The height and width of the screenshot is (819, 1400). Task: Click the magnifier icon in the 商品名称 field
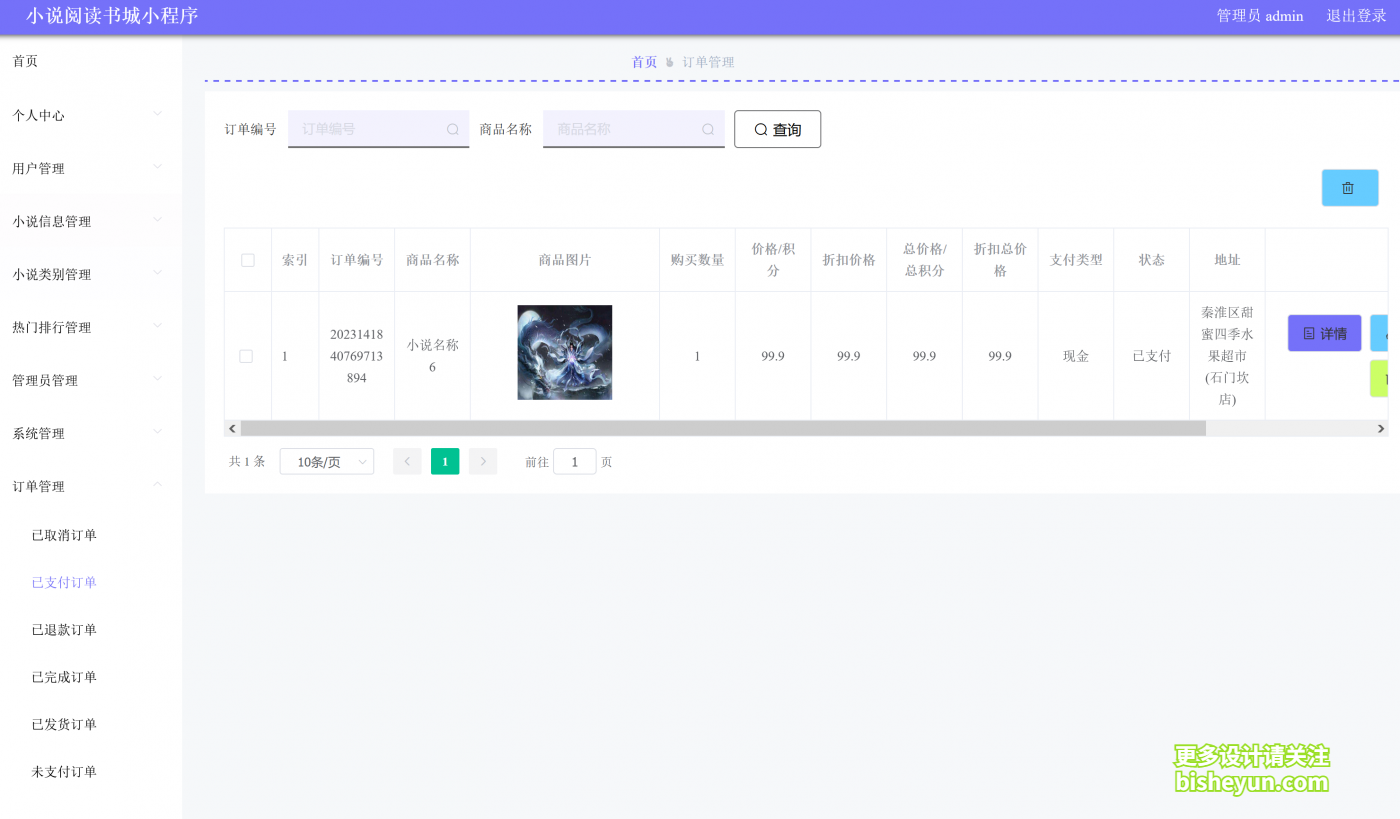coord(708,129)
